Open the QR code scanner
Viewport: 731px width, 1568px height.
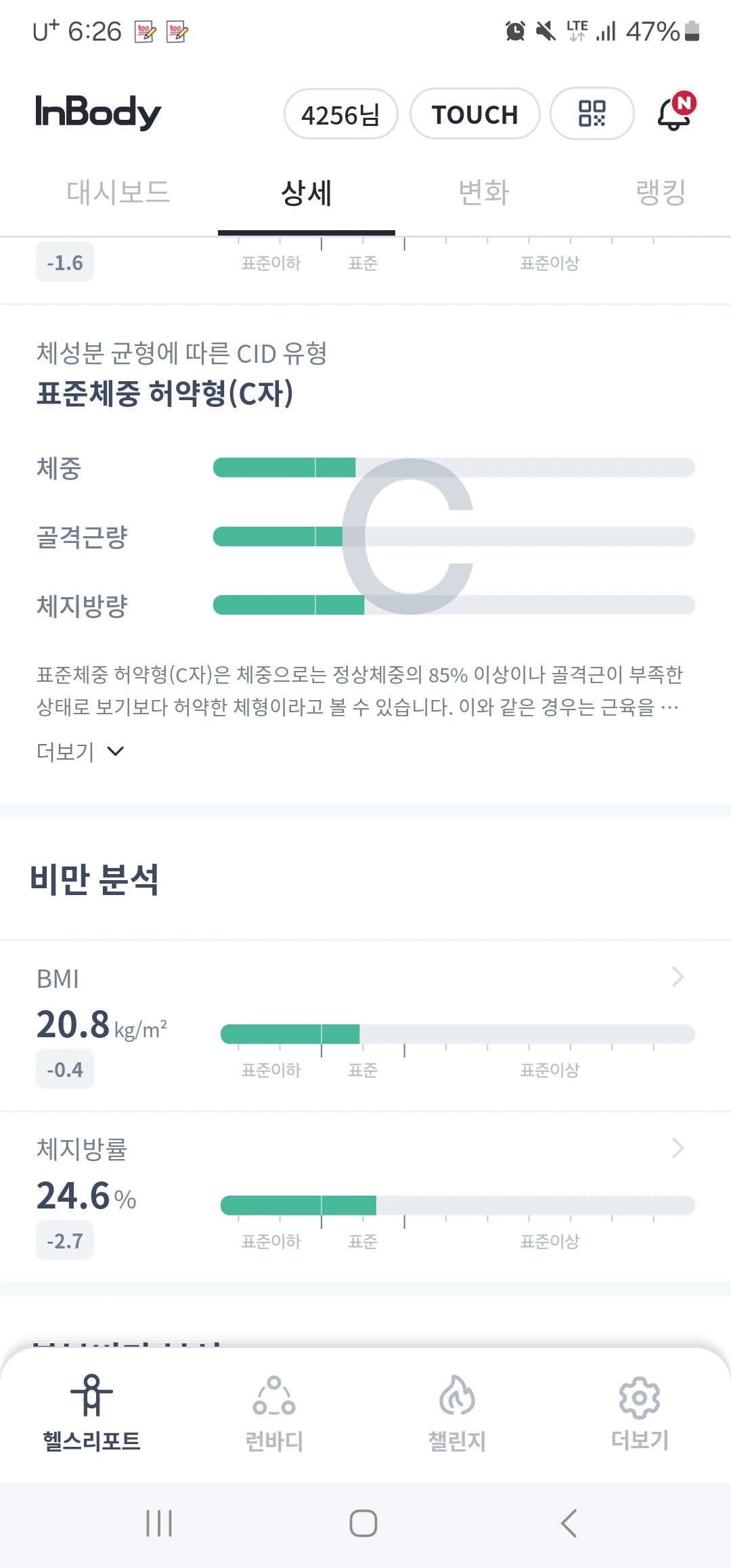coord(592,114)
